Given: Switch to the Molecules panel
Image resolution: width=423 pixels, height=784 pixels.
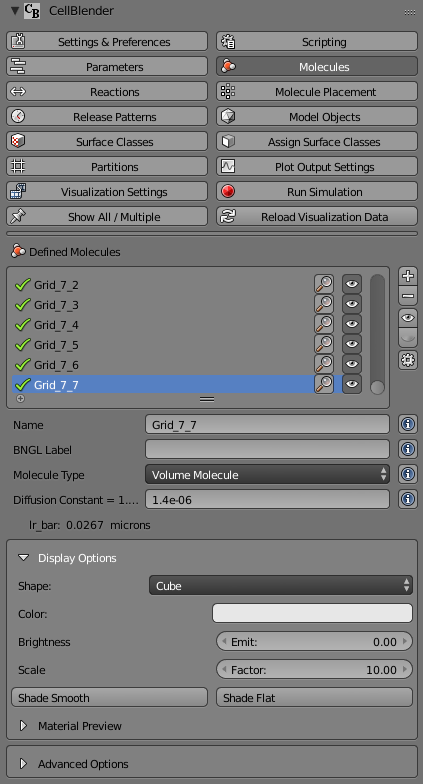Looking at the screenshot, I should (x=317, y=66).
